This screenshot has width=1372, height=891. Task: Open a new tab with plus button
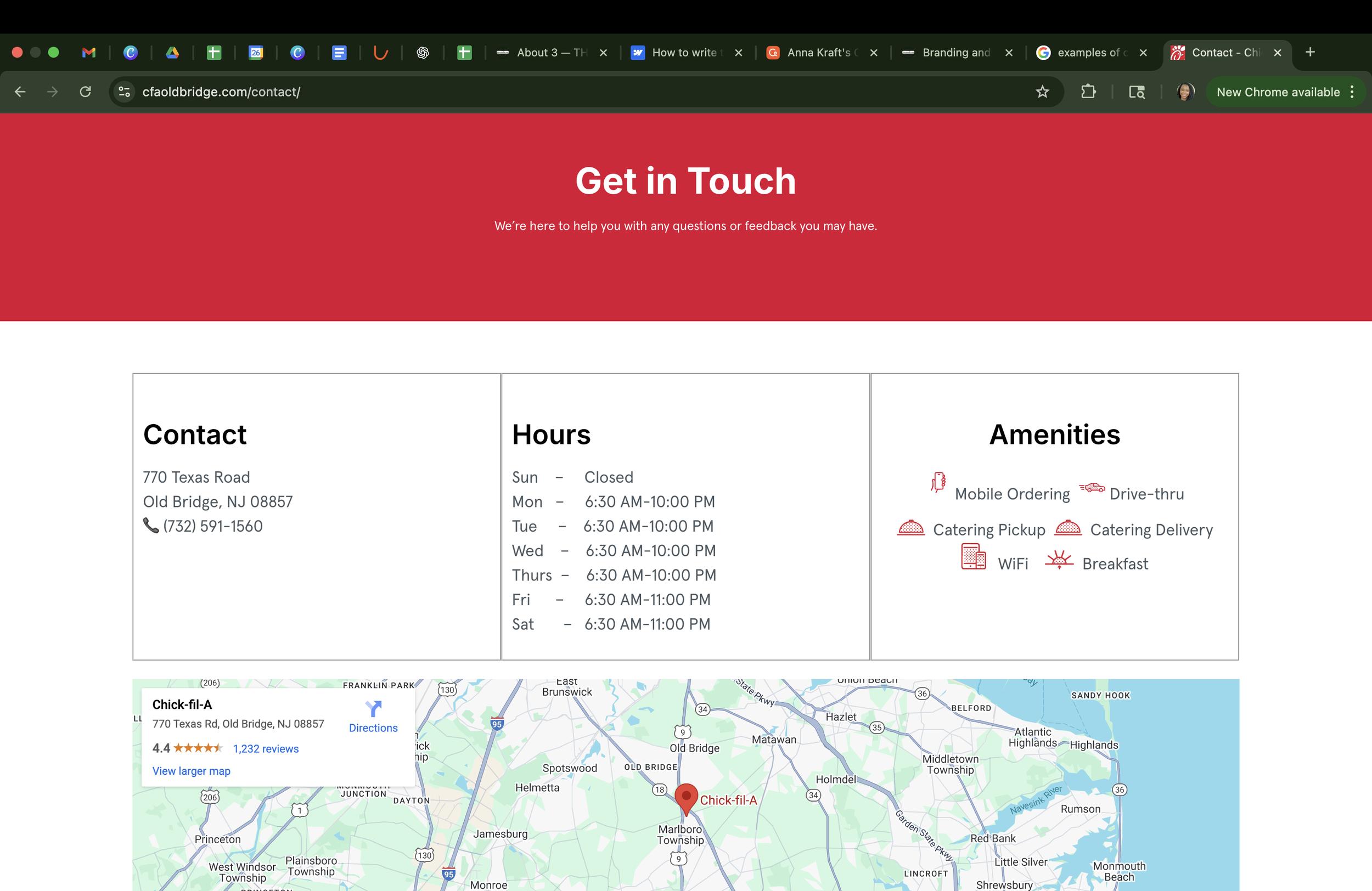[1310, 52]
